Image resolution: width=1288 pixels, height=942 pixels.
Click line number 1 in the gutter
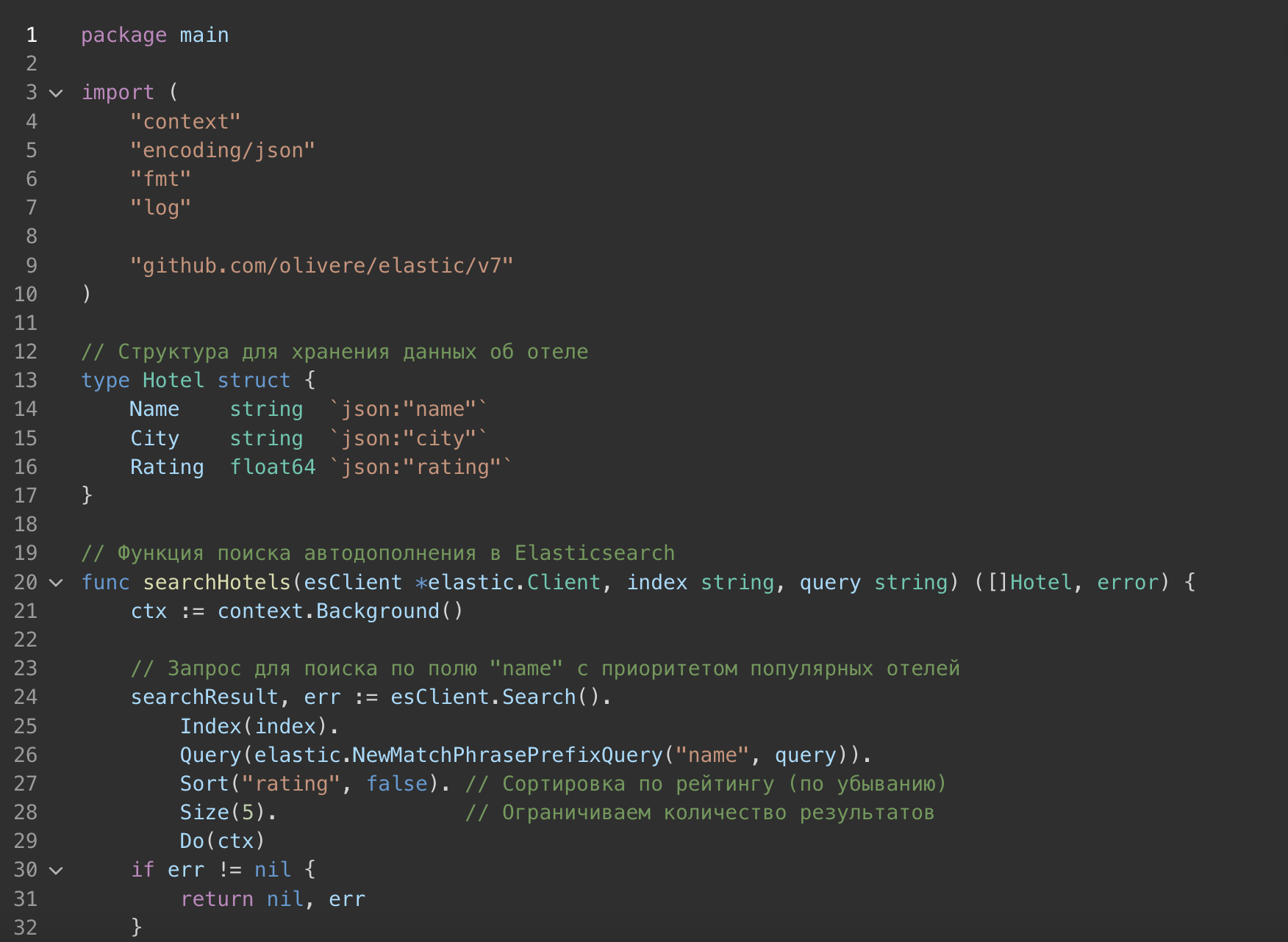(32, 35)
